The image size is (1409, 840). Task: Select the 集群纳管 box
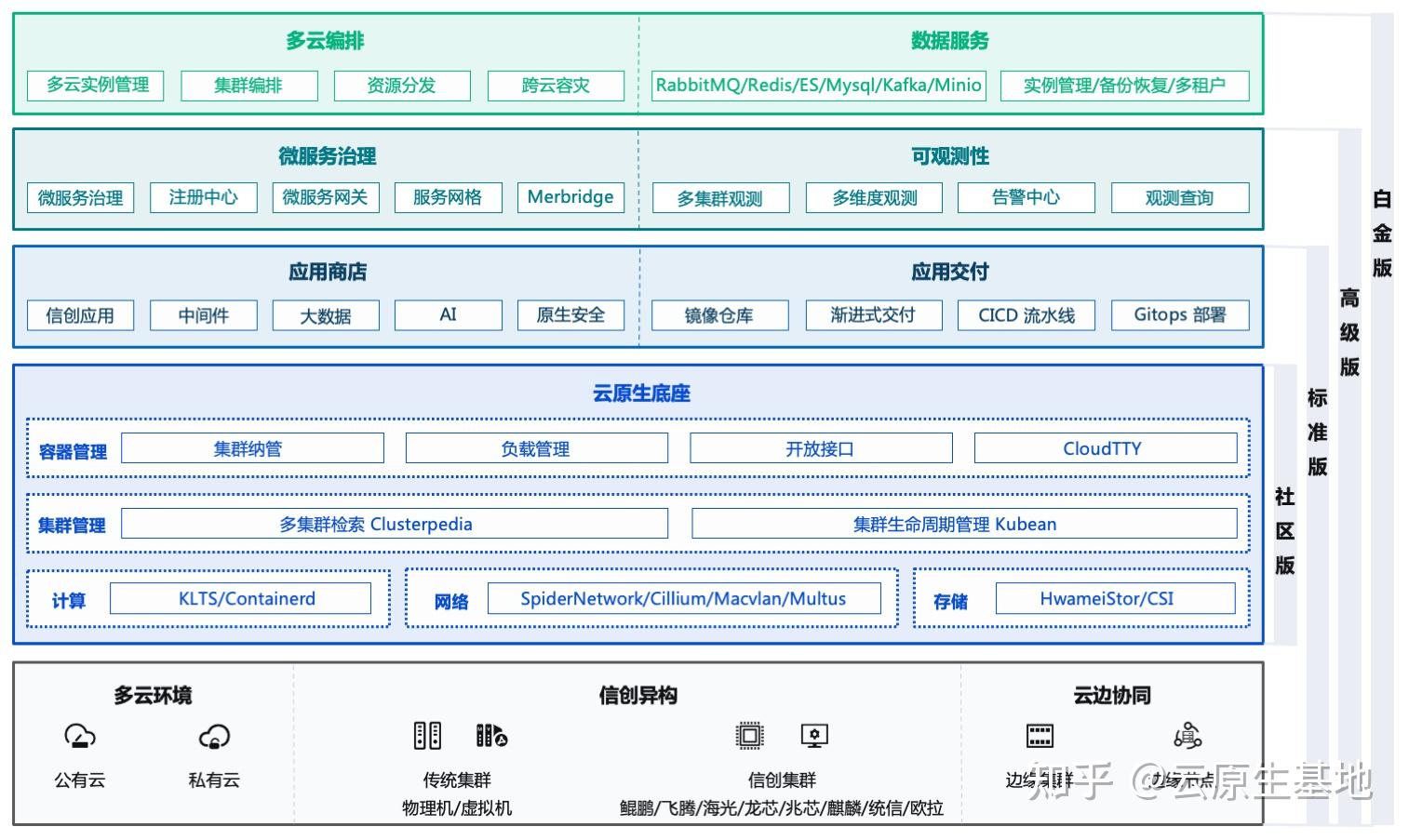point(252,448)
